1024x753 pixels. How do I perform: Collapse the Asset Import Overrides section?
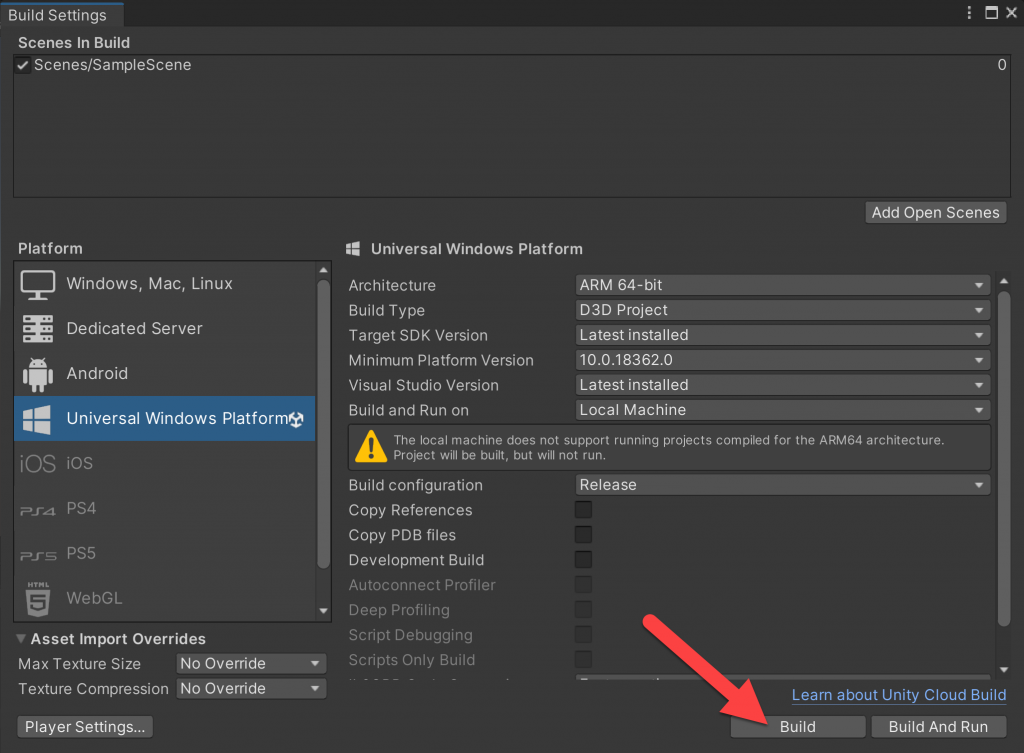point(21,638)
